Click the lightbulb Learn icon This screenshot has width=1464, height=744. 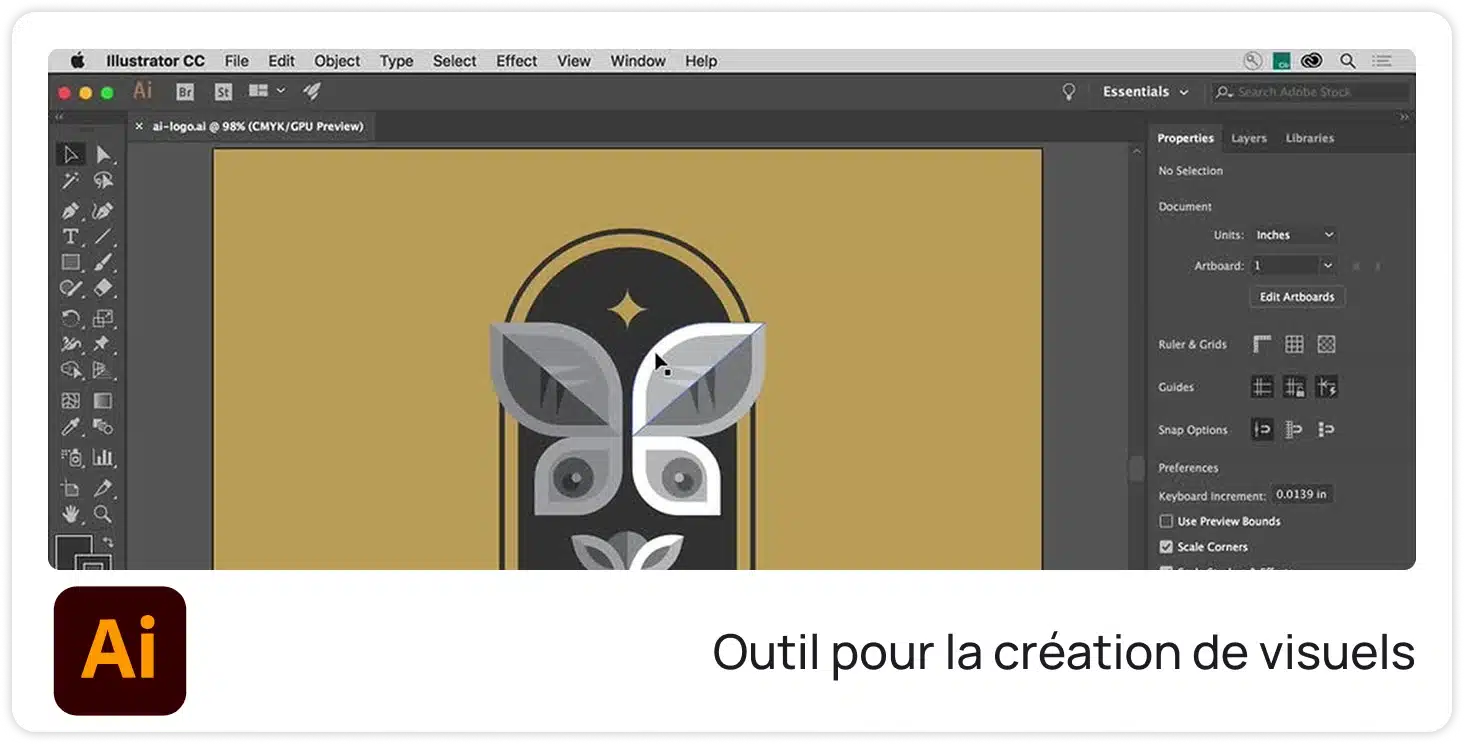(x=1069, y=92)
